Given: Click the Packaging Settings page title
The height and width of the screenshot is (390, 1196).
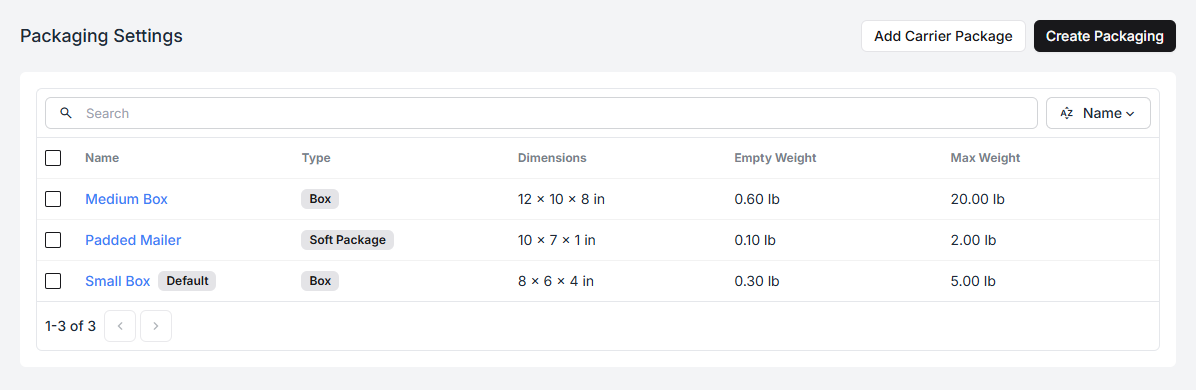Looking at the screenshot, I should [101, 36].
